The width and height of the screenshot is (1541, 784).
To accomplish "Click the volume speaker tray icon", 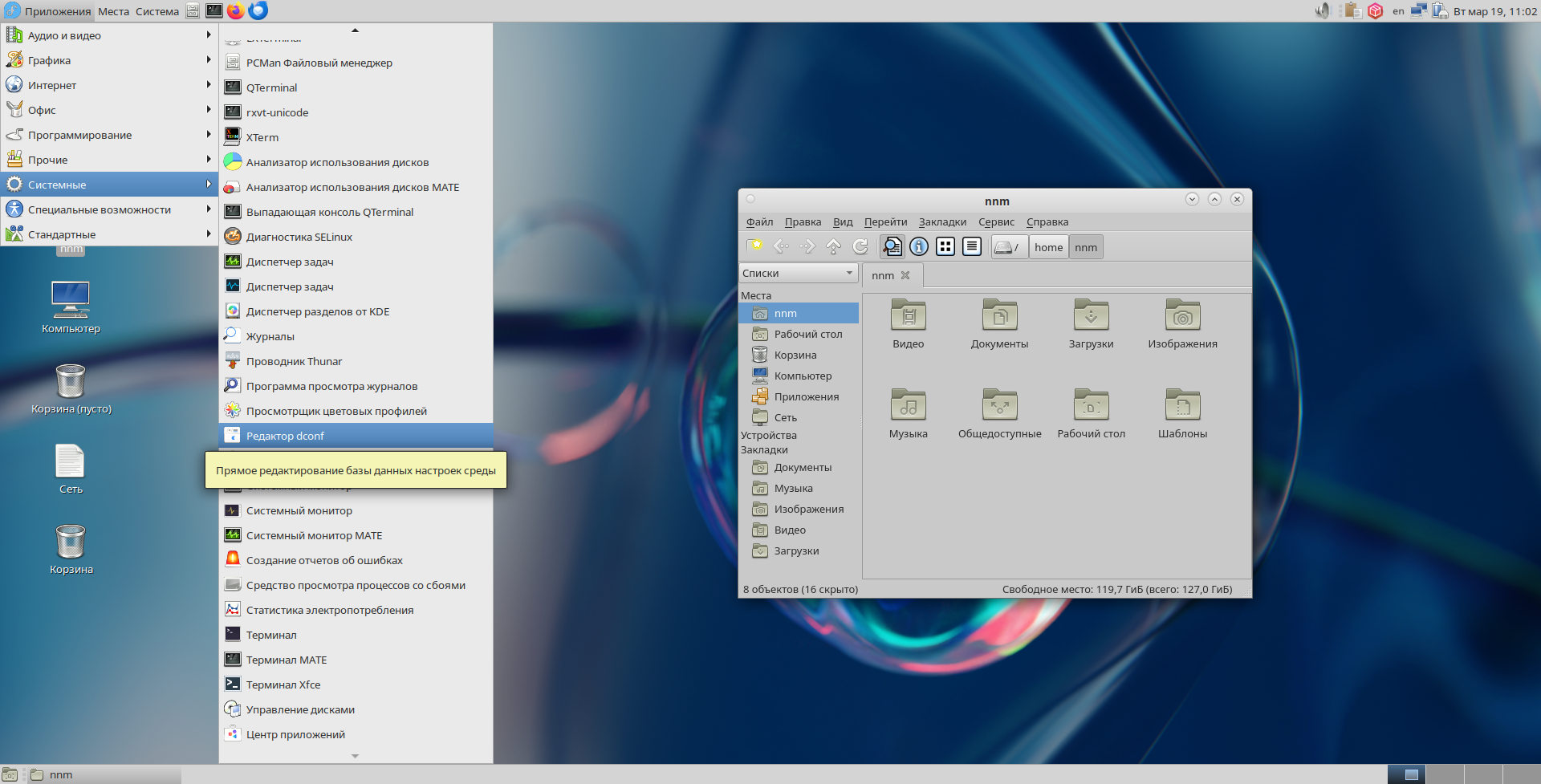I will (x=1322, y=10).
